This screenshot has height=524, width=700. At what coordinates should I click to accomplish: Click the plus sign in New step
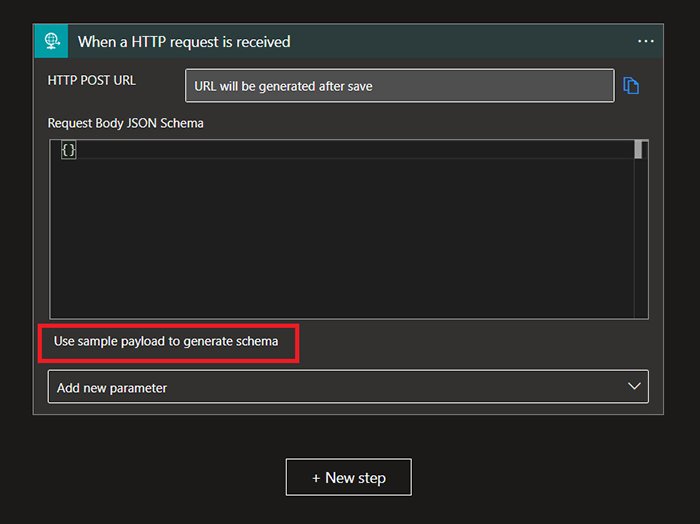coord(316,478)
